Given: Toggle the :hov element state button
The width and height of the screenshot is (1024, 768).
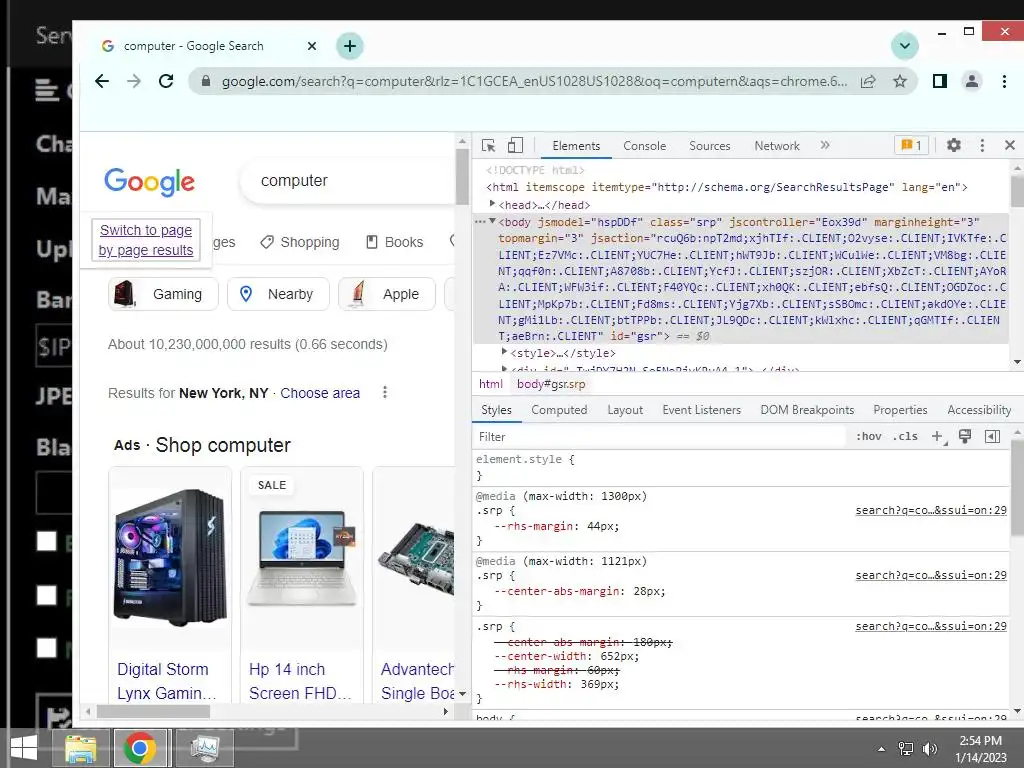Looking at the screenshot, I should (x=869, y=436).
